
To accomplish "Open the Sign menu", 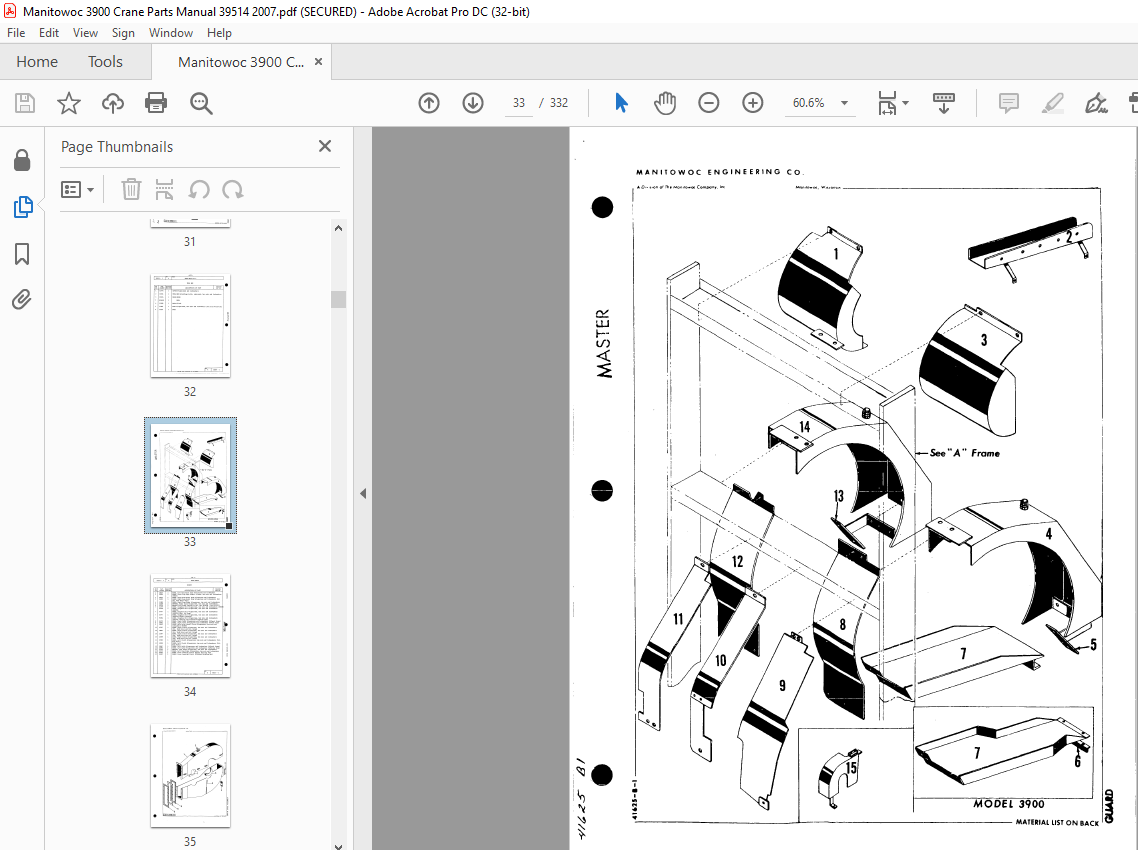I will tap(123, 33).
